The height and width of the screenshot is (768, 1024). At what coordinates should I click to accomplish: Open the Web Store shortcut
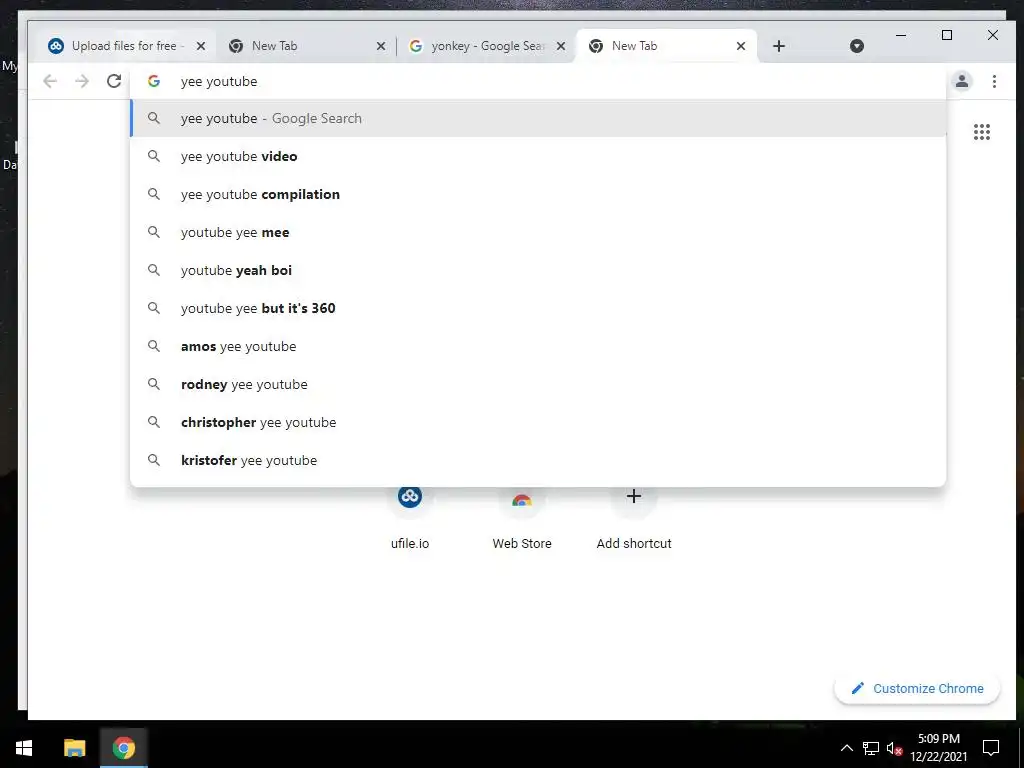[522, 517]
